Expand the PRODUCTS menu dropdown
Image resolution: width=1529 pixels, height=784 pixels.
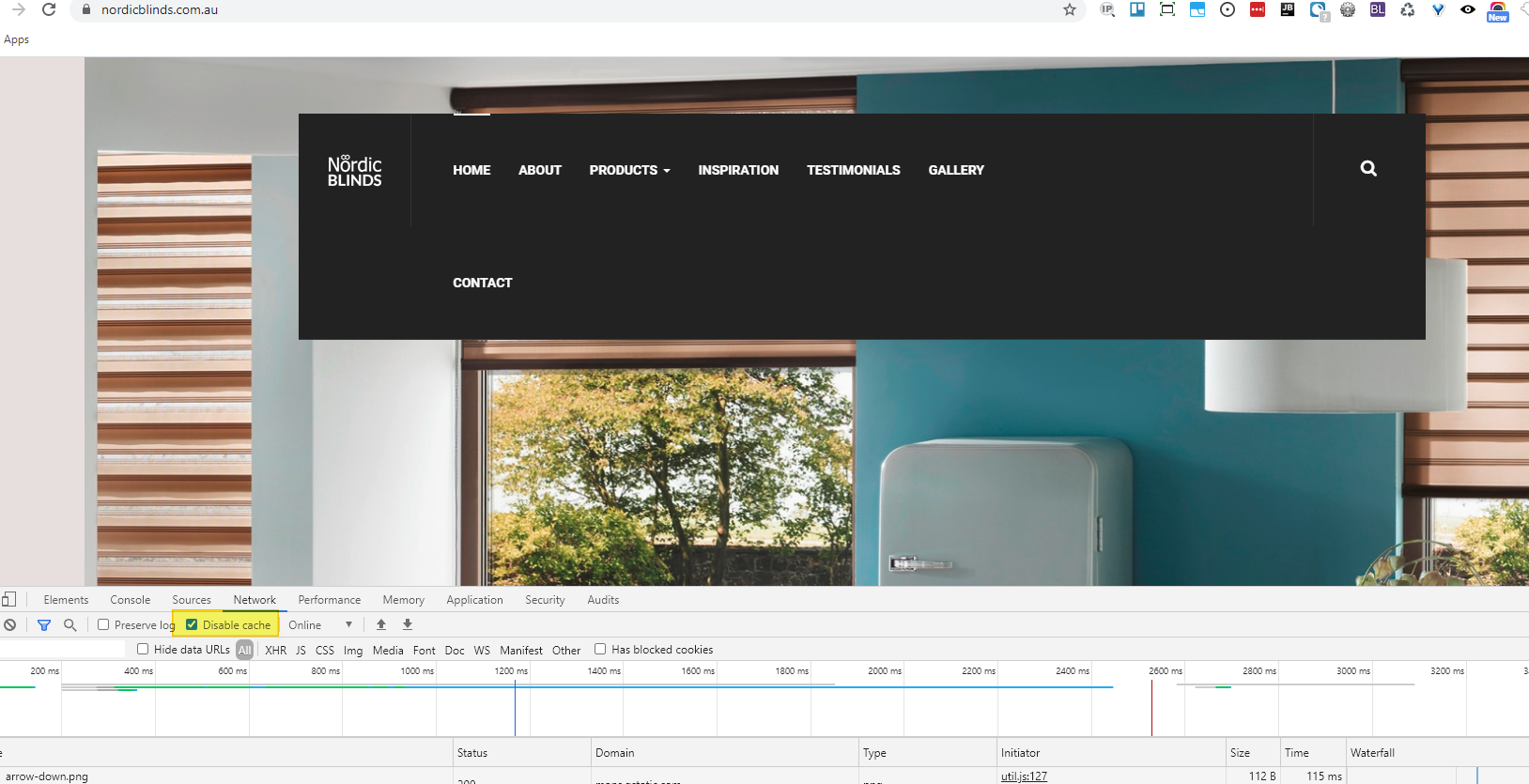(x=629, y=170)
